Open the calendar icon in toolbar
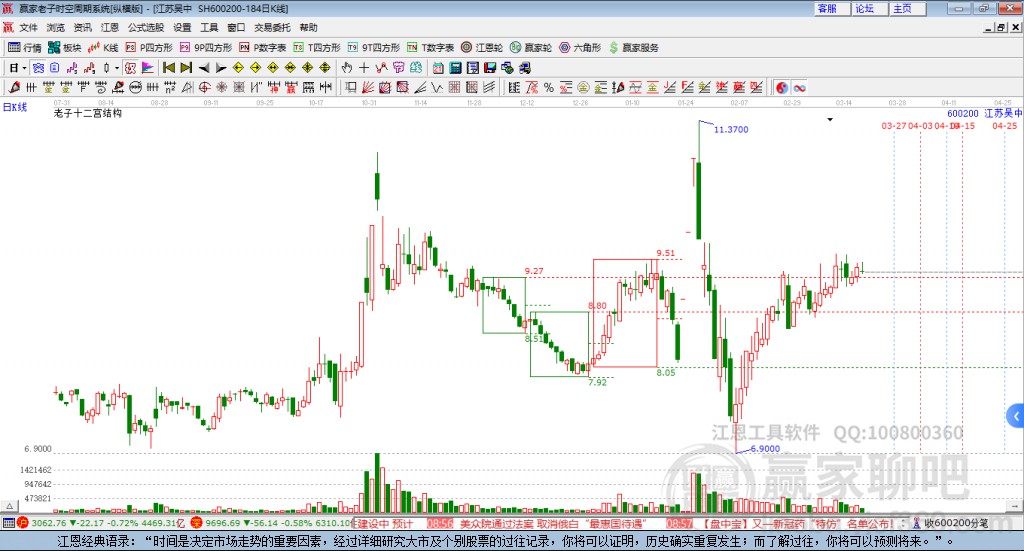The width and height of the screenshot is (1024, 551). tap(438, 68)
